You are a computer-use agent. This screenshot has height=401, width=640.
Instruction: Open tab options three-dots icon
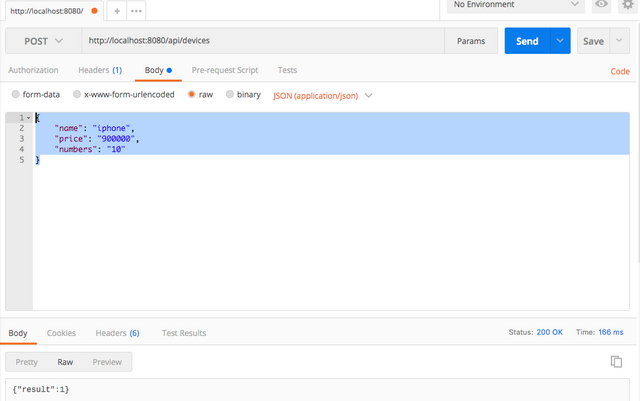point(136,11)
